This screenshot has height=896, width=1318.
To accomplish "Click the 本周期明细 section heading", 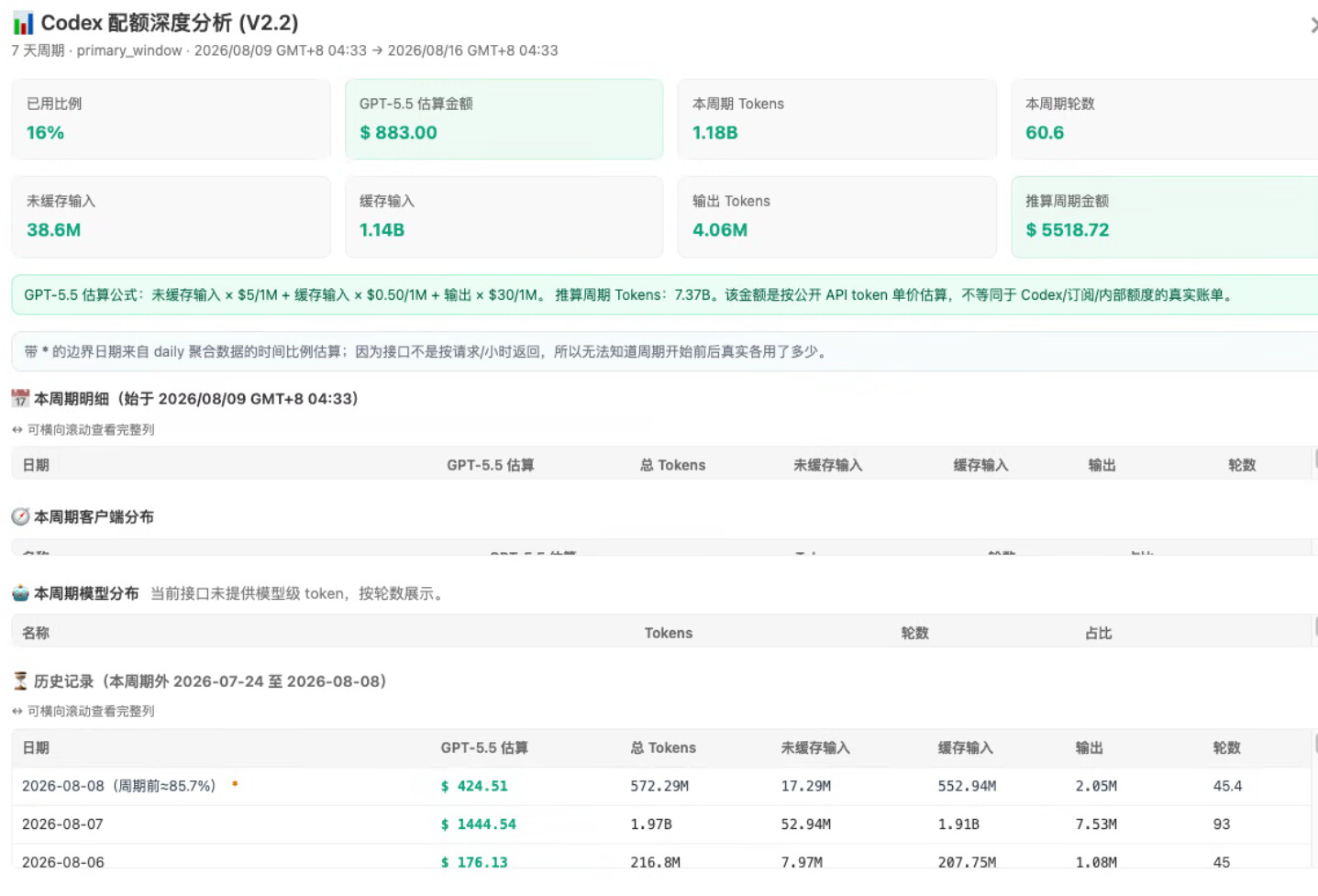I will click(195, 398).
